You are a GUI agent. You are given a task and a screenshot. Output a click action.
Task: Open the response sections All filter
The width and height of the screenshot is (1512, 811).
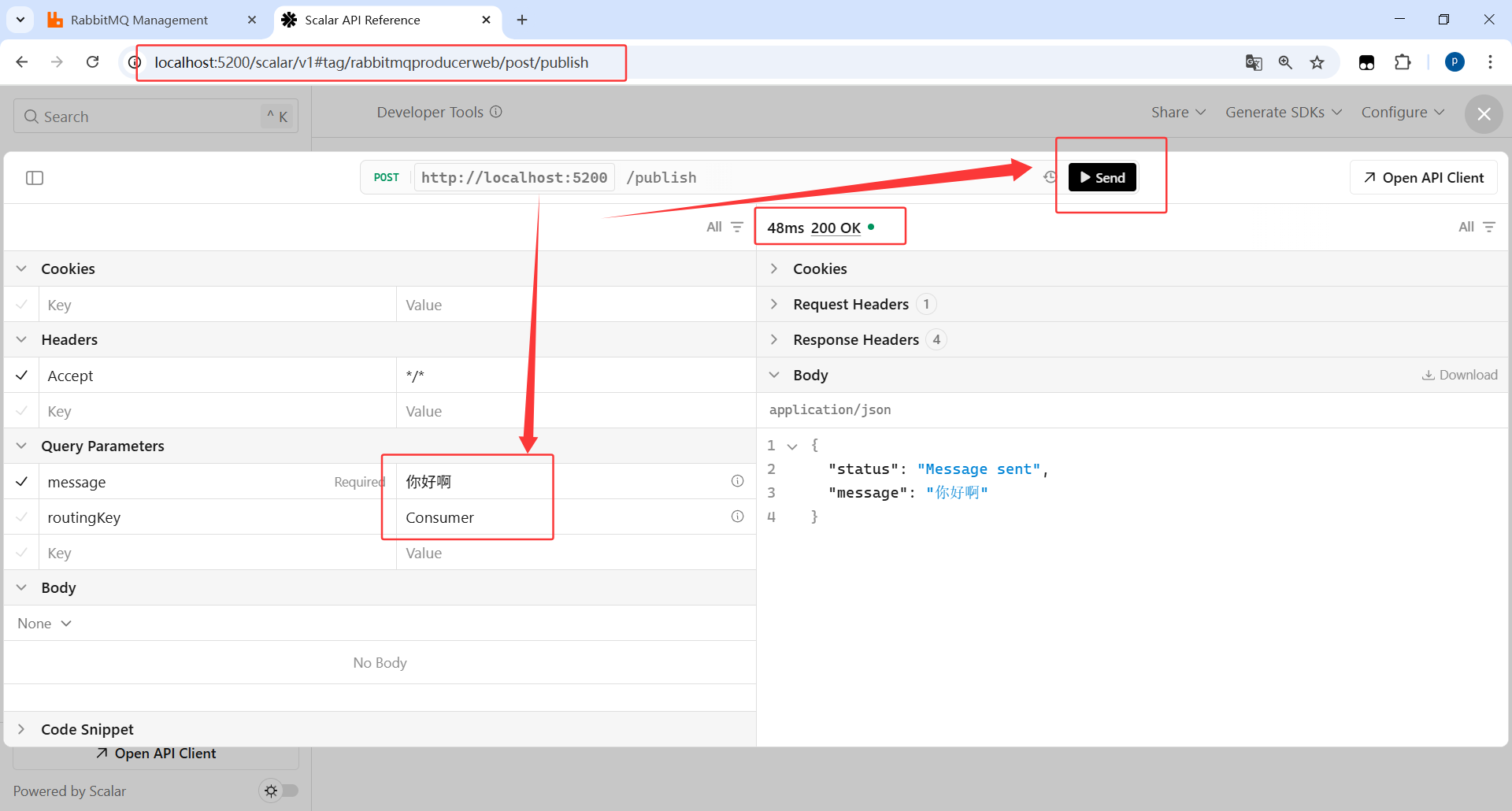pyautogui.click(x=1477, y=227)
